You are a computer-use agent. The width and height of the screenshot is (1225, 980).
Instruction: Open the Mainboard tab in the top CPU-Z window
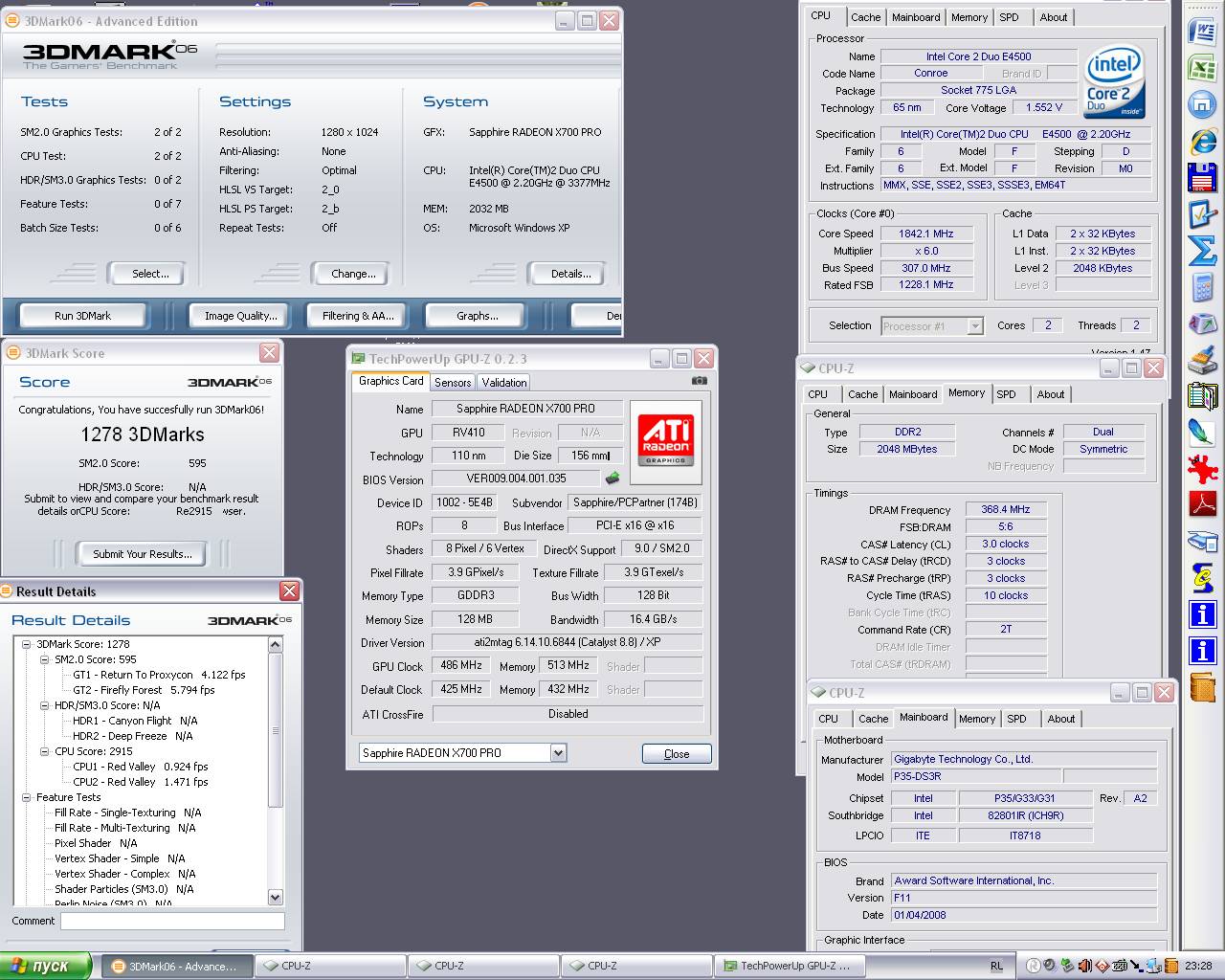pyautogui.click(x=916, y=17)
